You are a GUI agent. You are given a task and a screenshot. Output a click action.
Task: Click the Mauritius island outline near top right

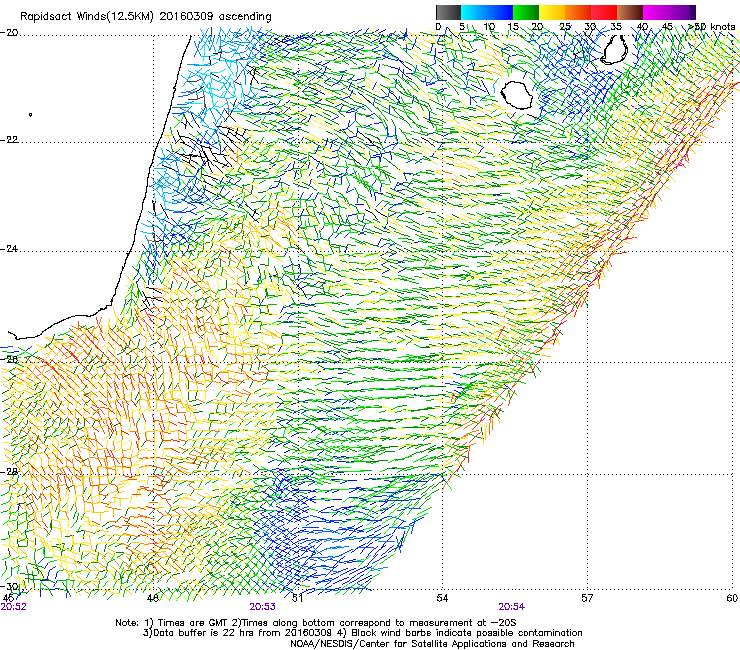pyautogui.click(x=614, y=49)
